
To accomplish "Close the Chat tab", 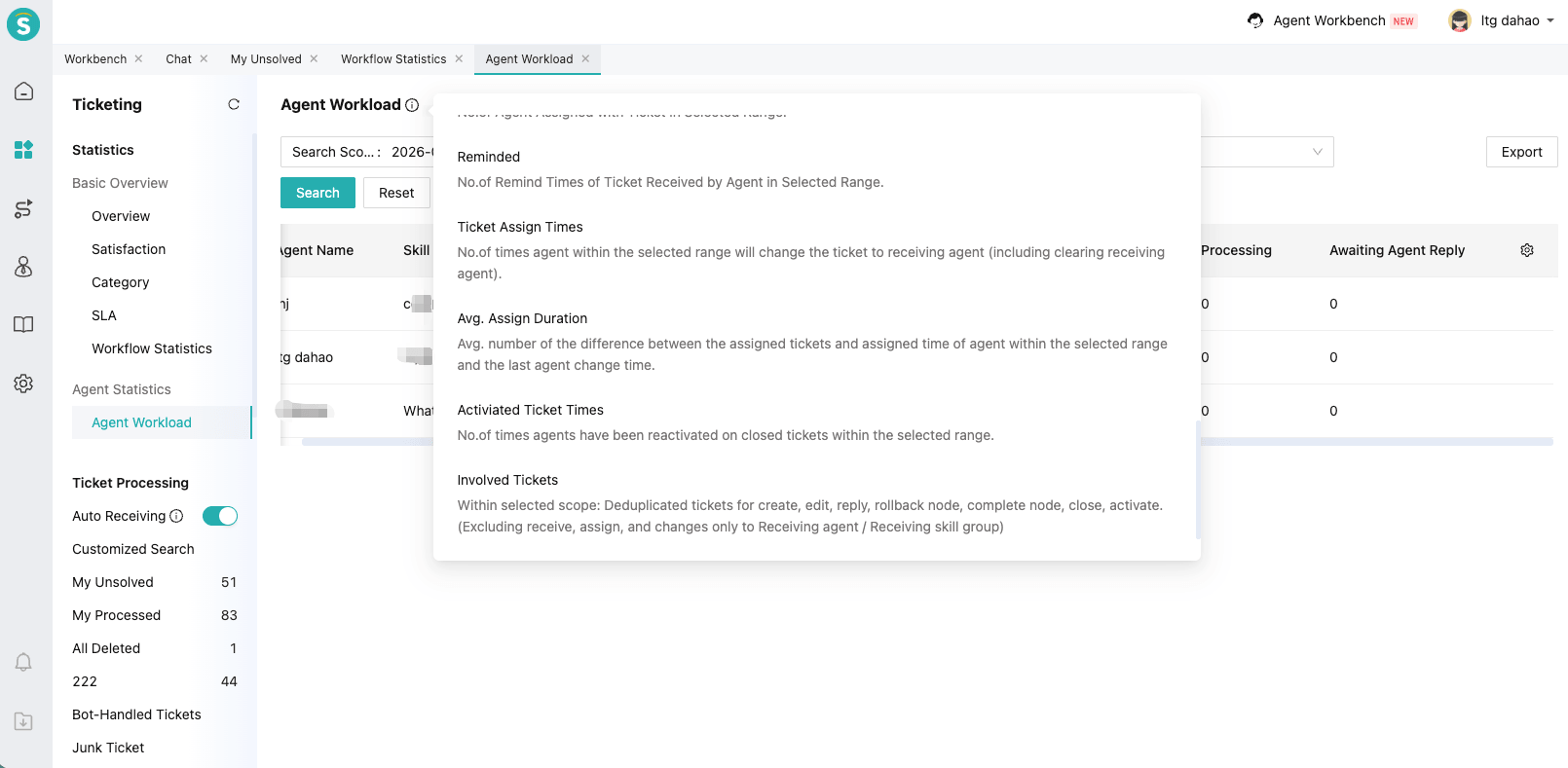I will 204,59.
